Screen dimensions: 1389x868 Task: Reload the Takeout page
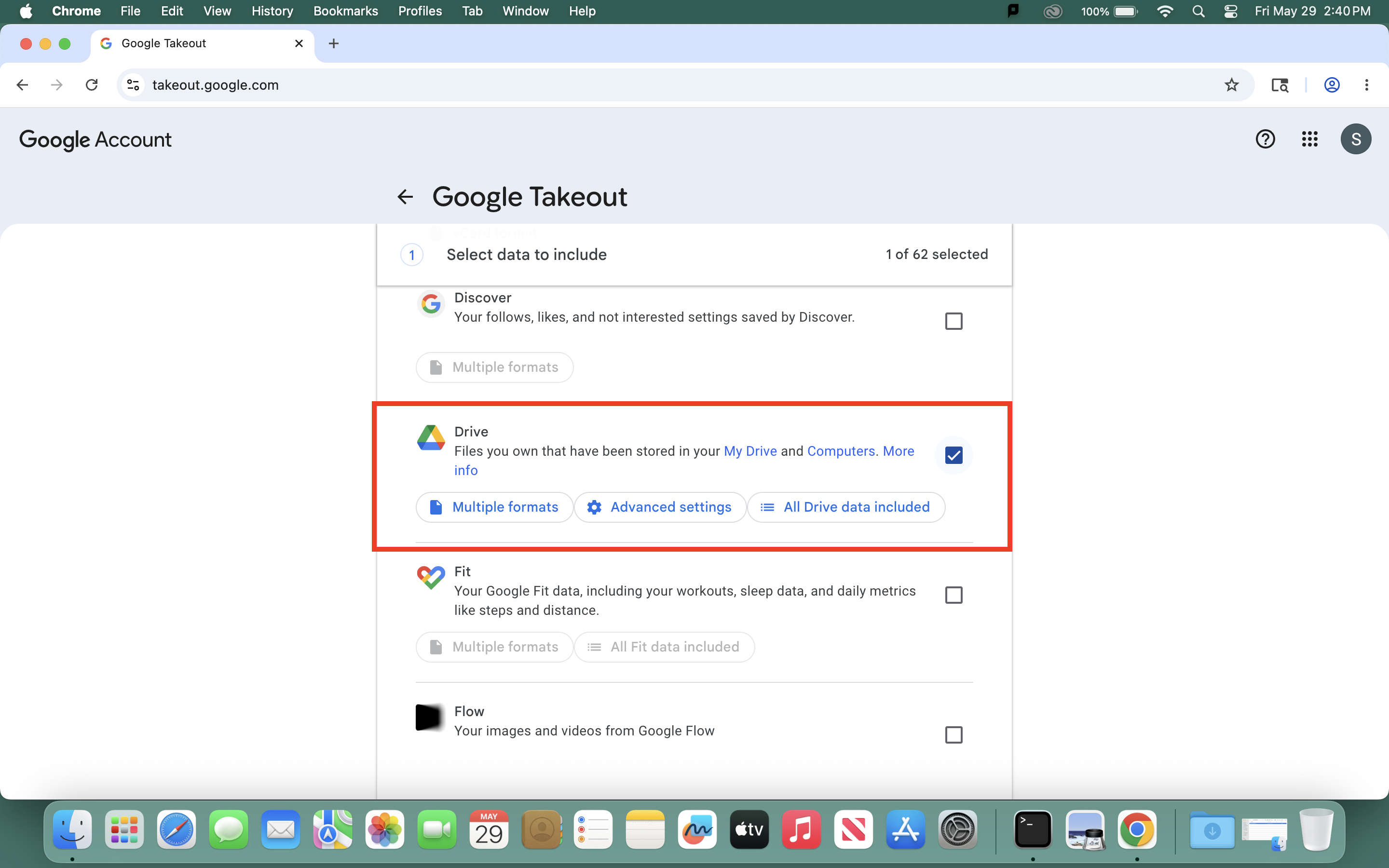tap(92, 85)
